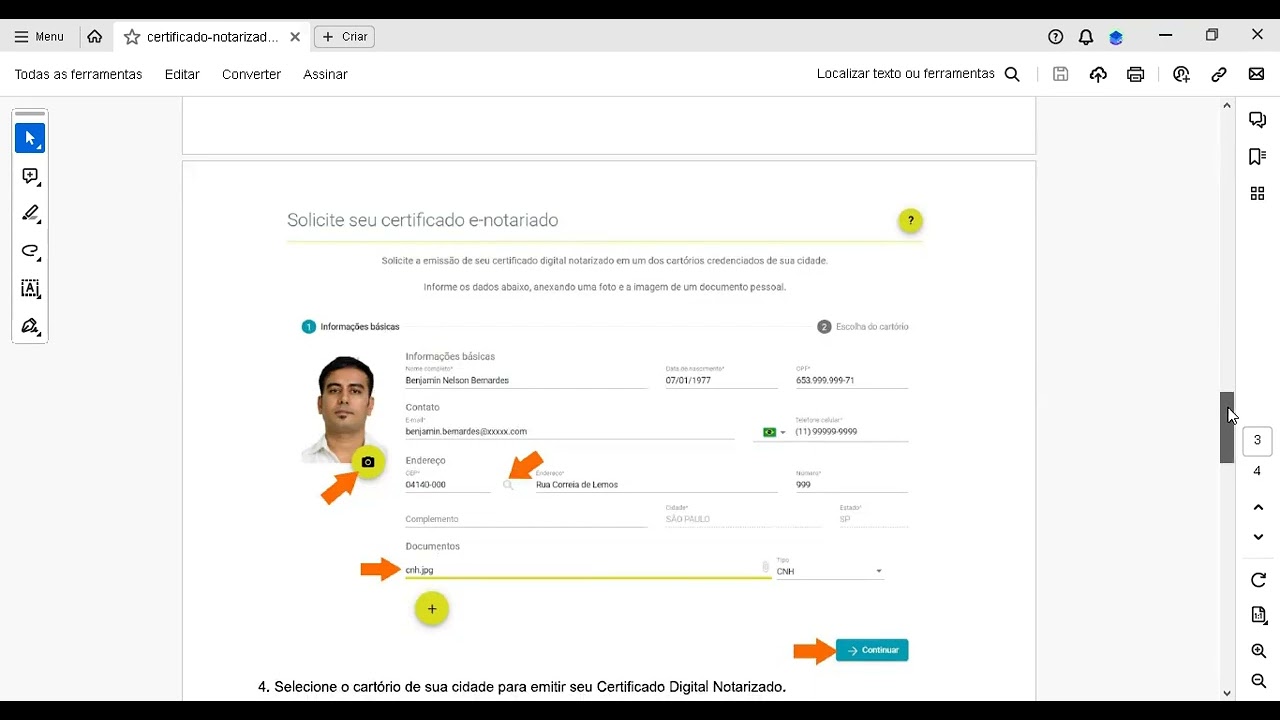1280x720 pixels.
Task: Click the Complemento field
Action: pos(526,519)
